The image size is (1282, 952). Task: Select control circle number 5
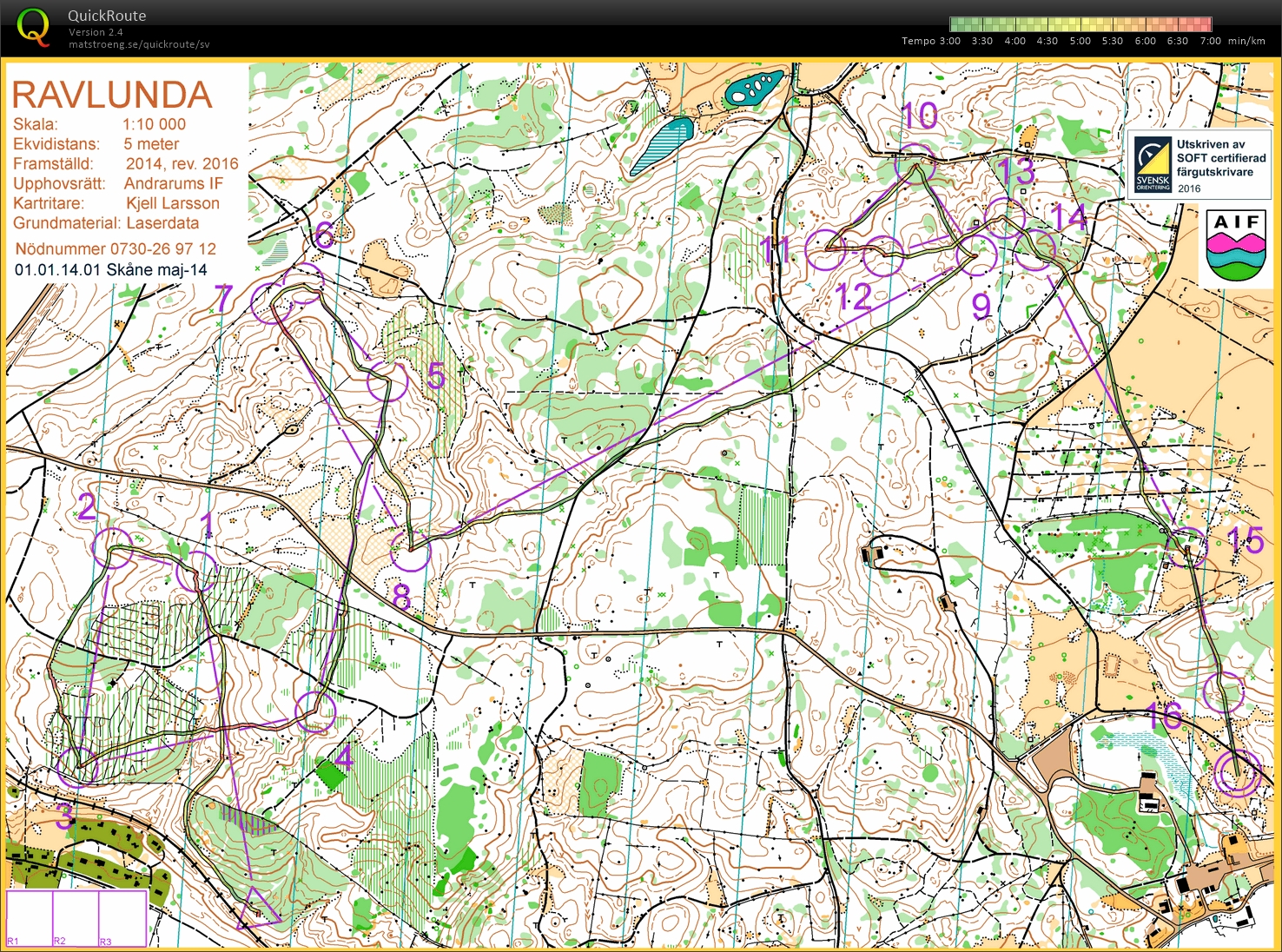[x=387, y=380]
